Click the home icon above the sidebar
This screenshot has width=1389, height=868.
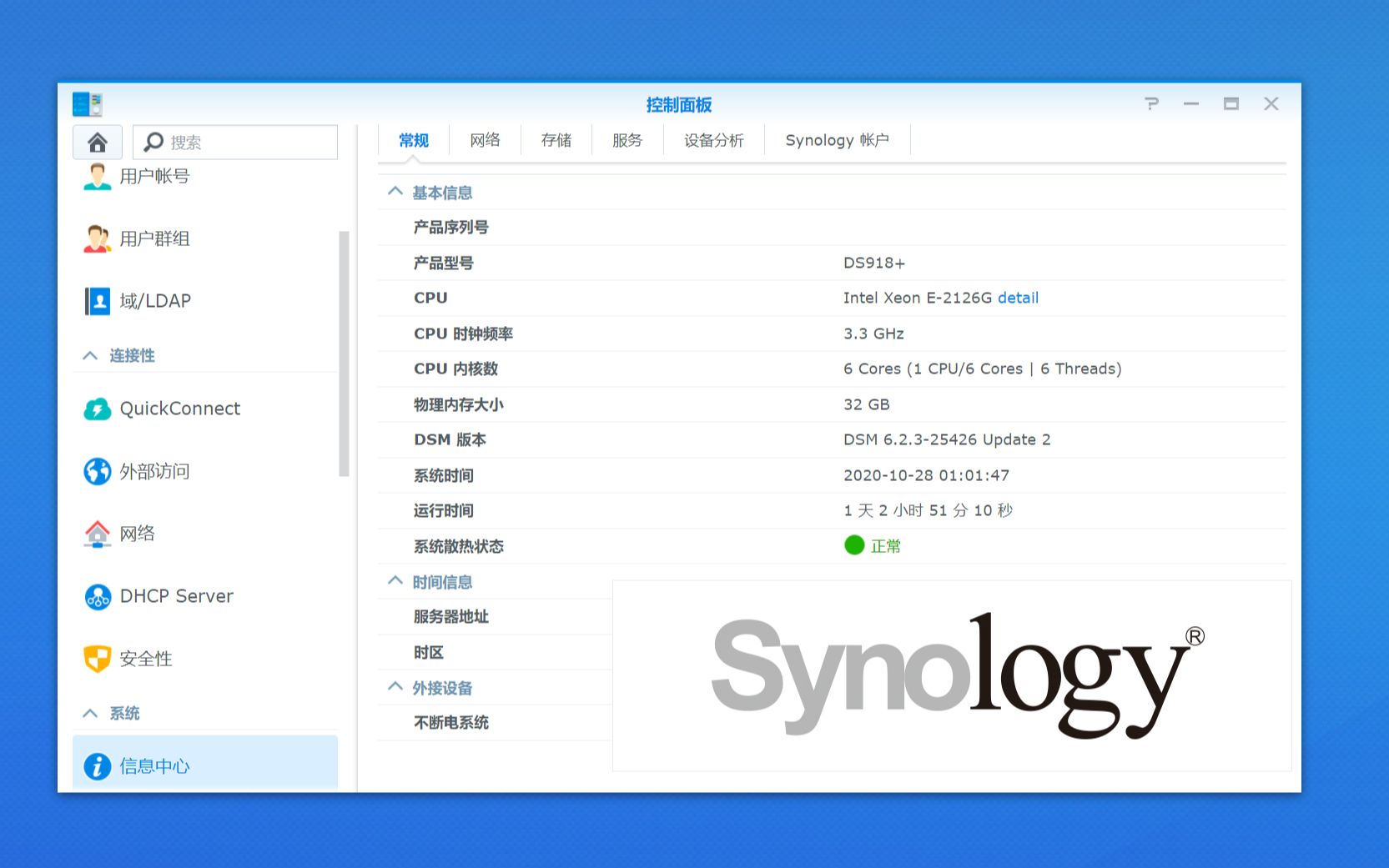(x=97, y=142)
